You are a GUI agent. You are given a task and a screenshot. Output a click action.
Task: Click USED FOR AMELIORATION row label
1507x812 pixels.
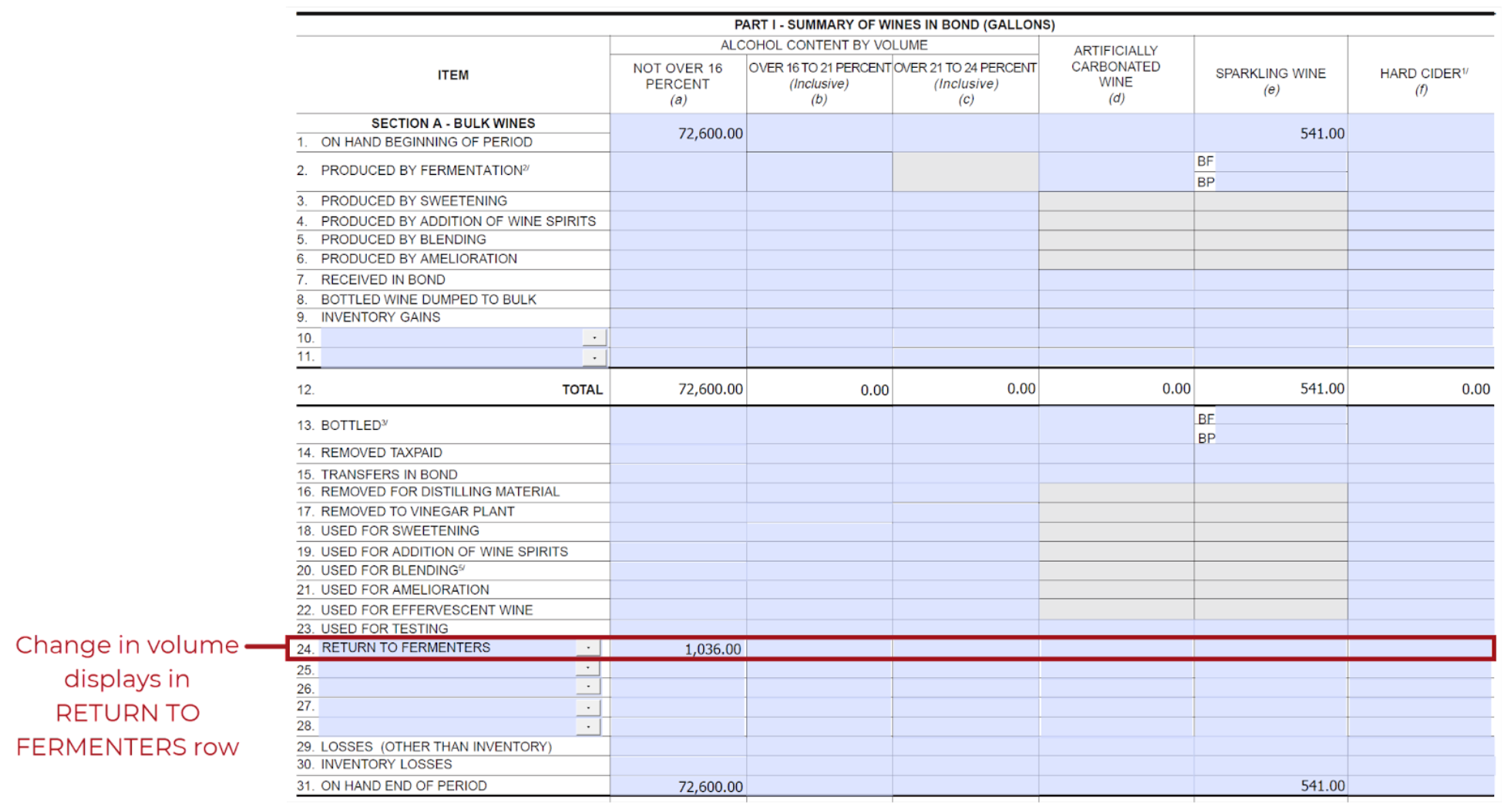(405, 590)
